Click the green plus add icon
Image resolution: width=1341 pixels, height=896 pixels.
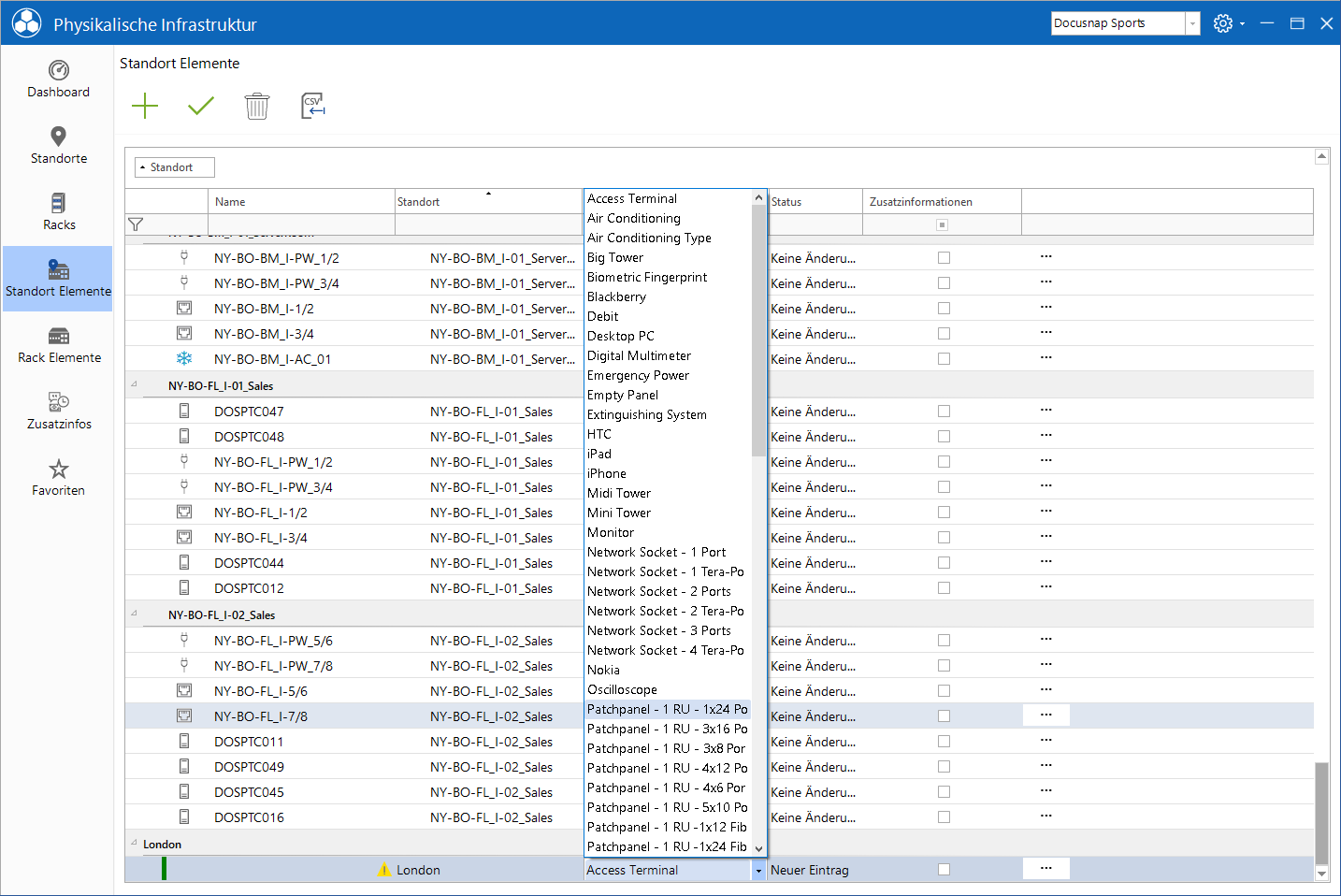[x=145, y=106]
